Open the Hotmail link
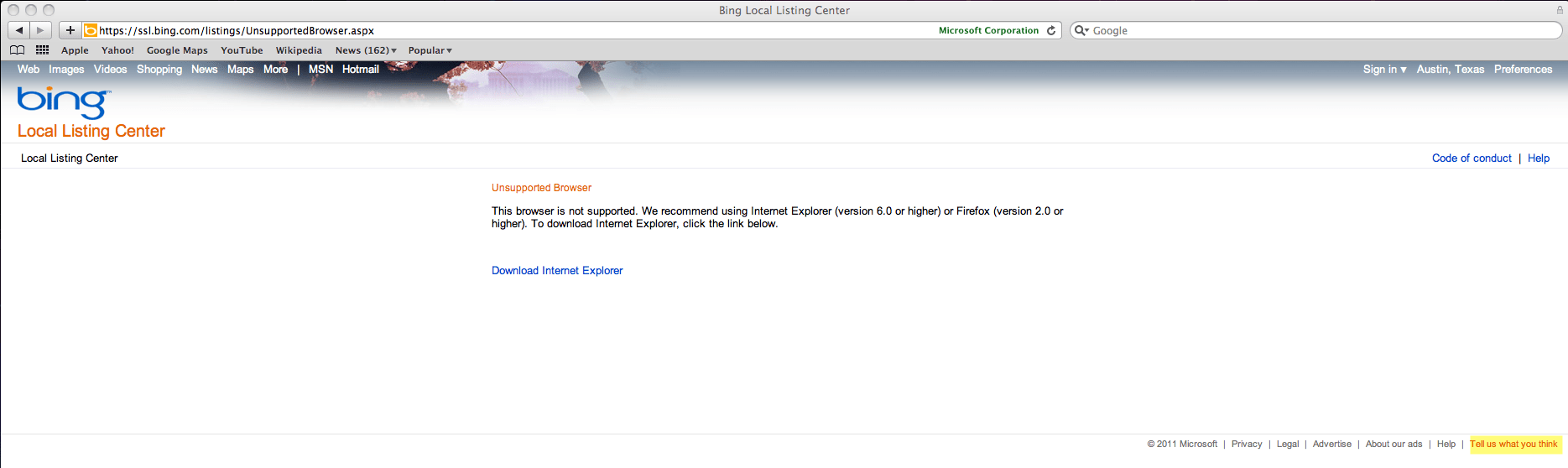 coord(361,70)
